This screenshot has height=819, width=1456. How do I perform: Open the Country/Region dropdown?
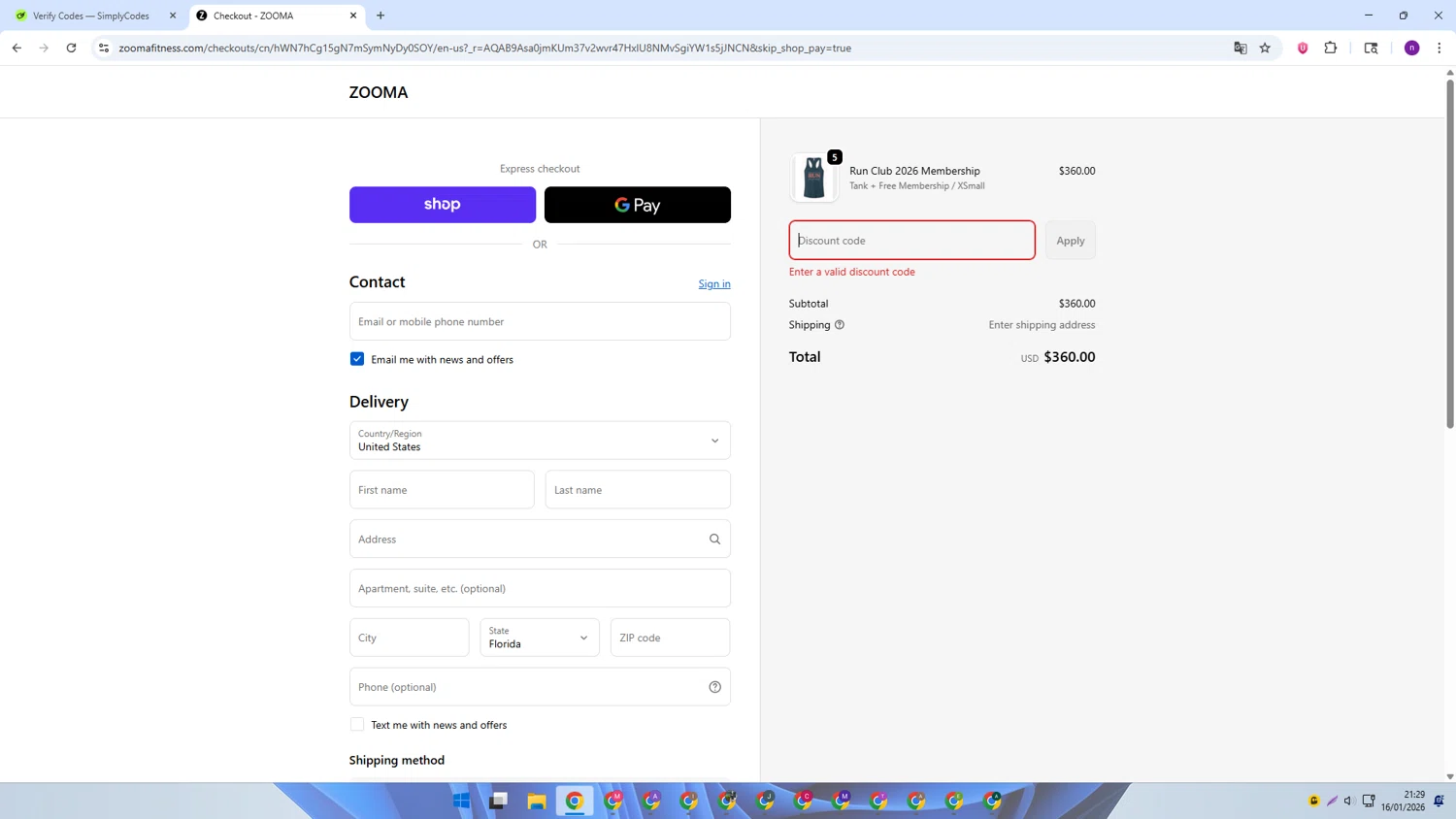coord(540,441)
